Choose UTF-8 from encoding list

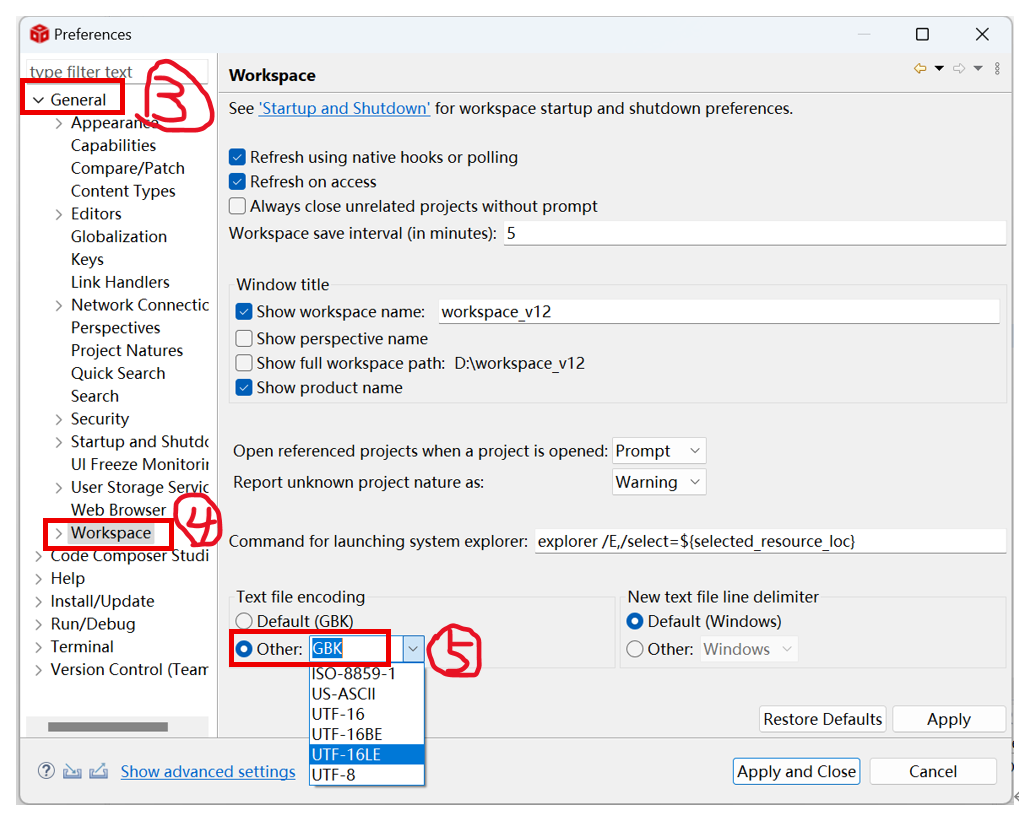[333, 774]
